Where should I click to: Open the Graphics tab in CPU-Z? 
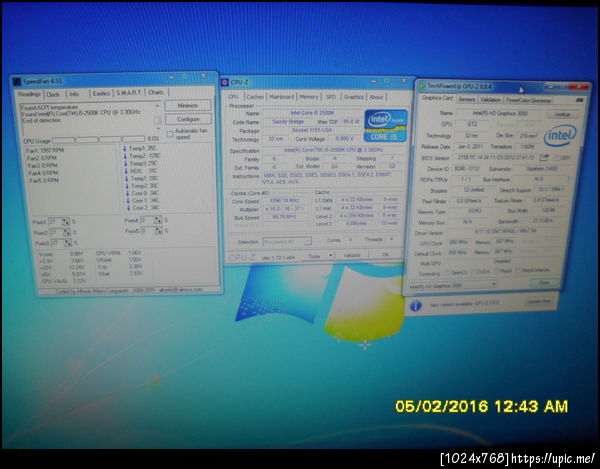click(x=354, y=97)
